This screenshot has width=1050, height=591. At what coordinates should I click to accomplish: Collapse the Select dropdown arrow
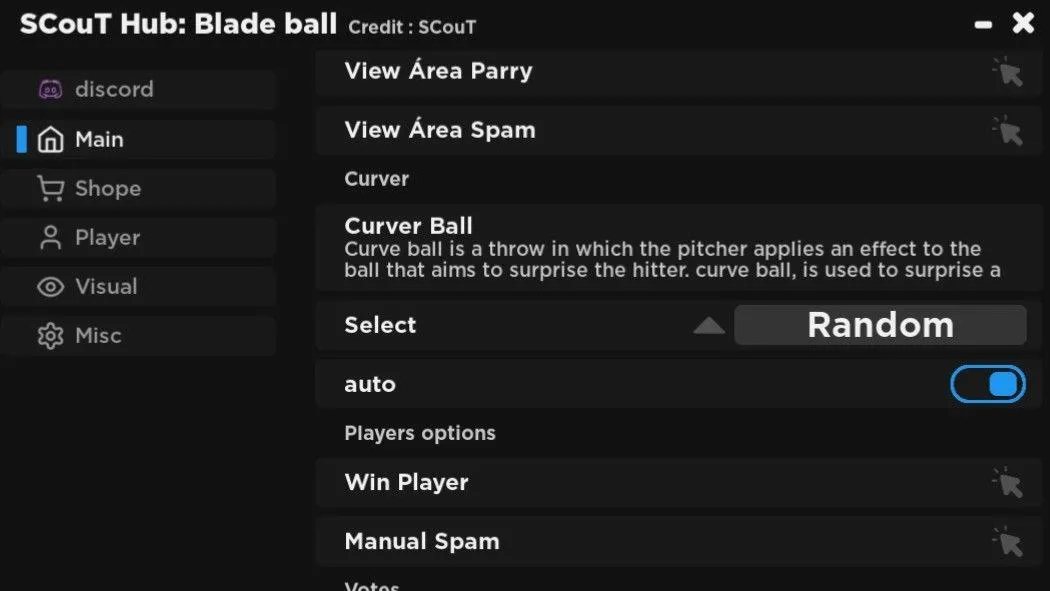point(709,326)
